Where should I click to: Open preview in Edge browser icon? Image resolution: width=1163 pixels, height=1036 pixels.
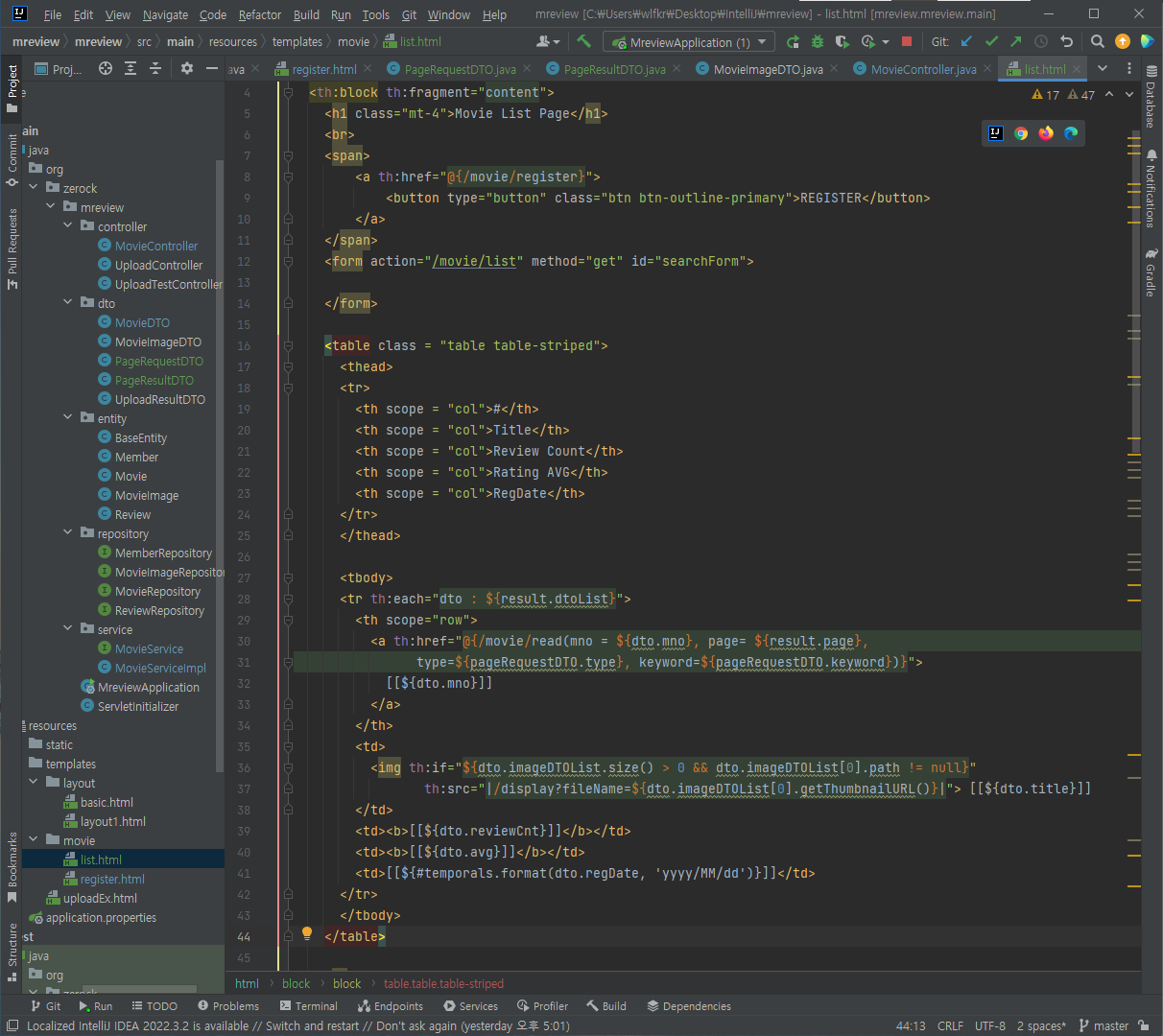1071,133
